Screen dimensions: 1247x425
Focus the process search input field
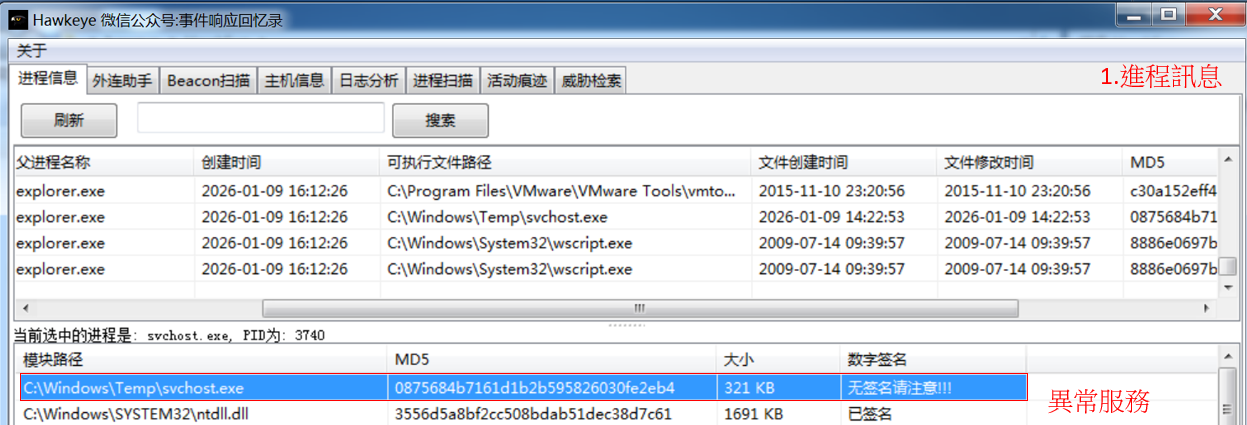pos(261,117)
